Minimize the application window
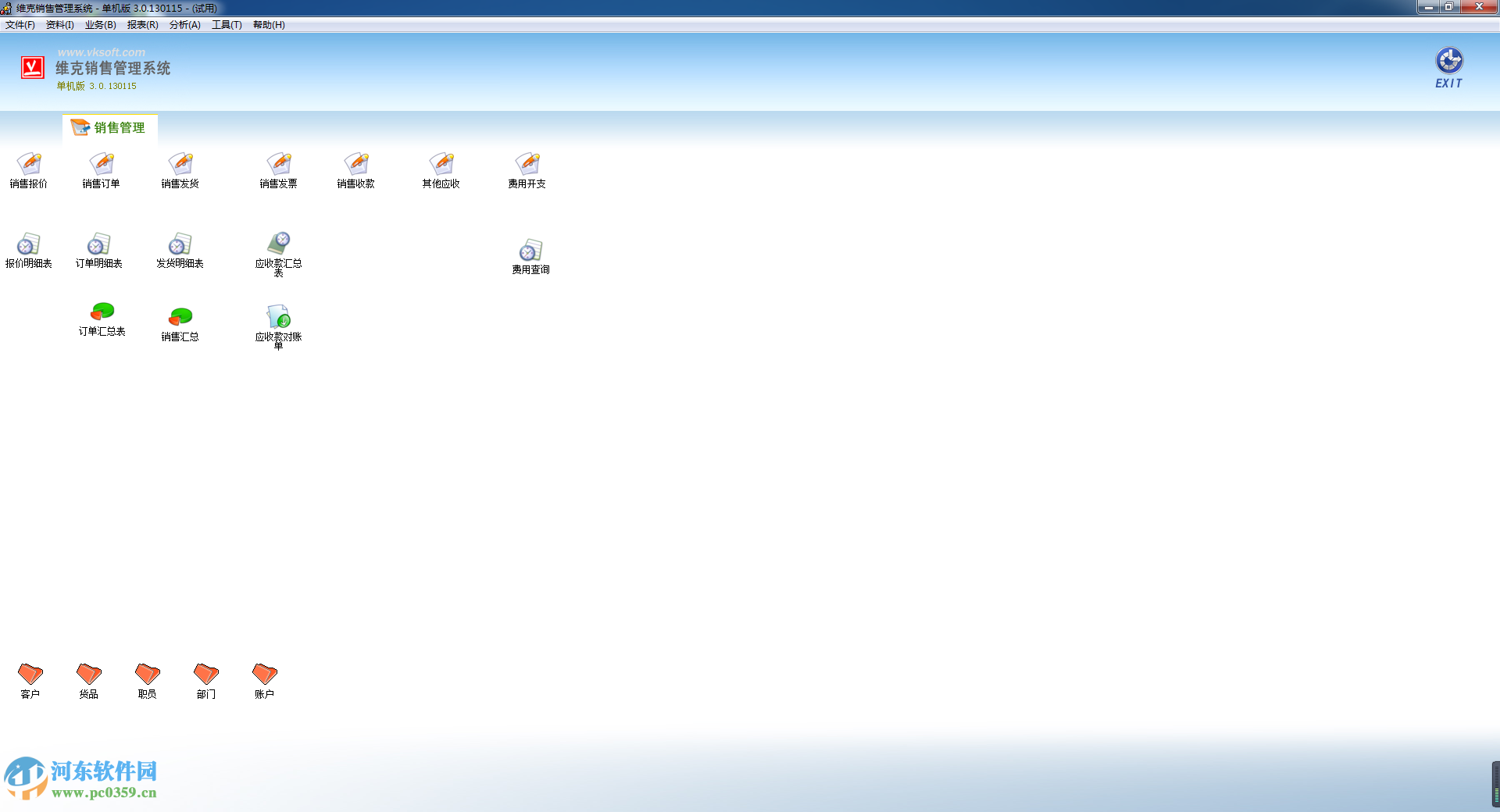Viewport: 1500px width, 812px height. tap(1429, 7)
